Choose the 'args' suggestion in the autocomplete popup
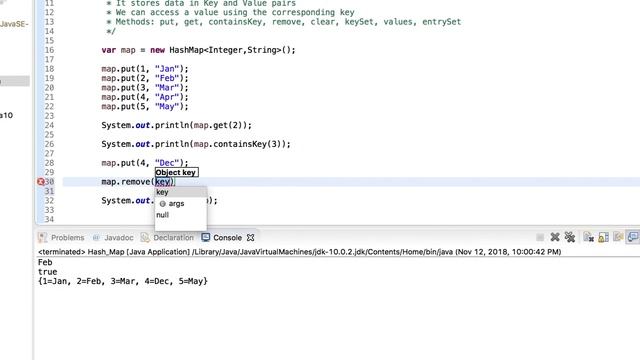 tap(181, 203)
